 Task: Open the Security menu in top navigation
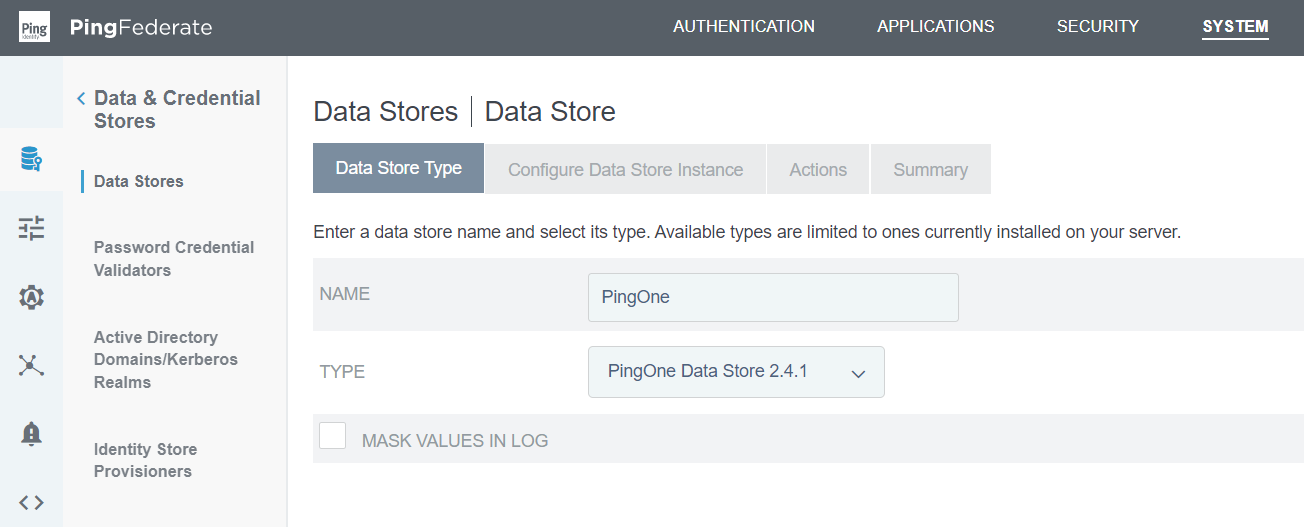1097,27
